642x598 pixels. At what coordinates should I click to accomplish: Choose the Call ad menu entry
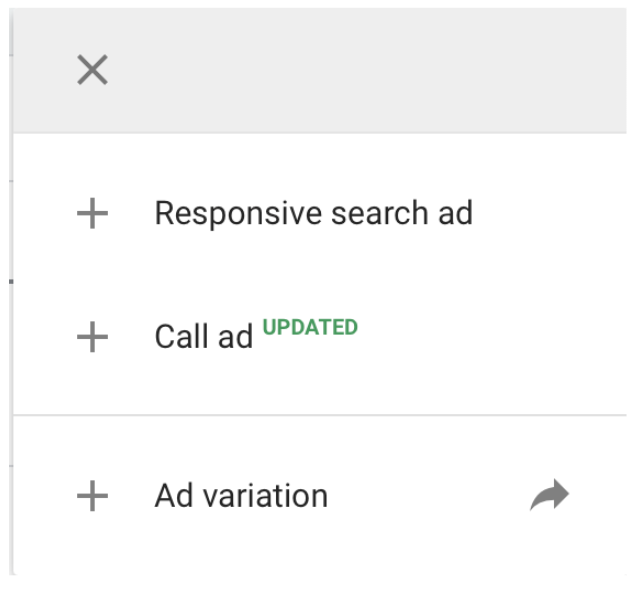pos(203,337)
